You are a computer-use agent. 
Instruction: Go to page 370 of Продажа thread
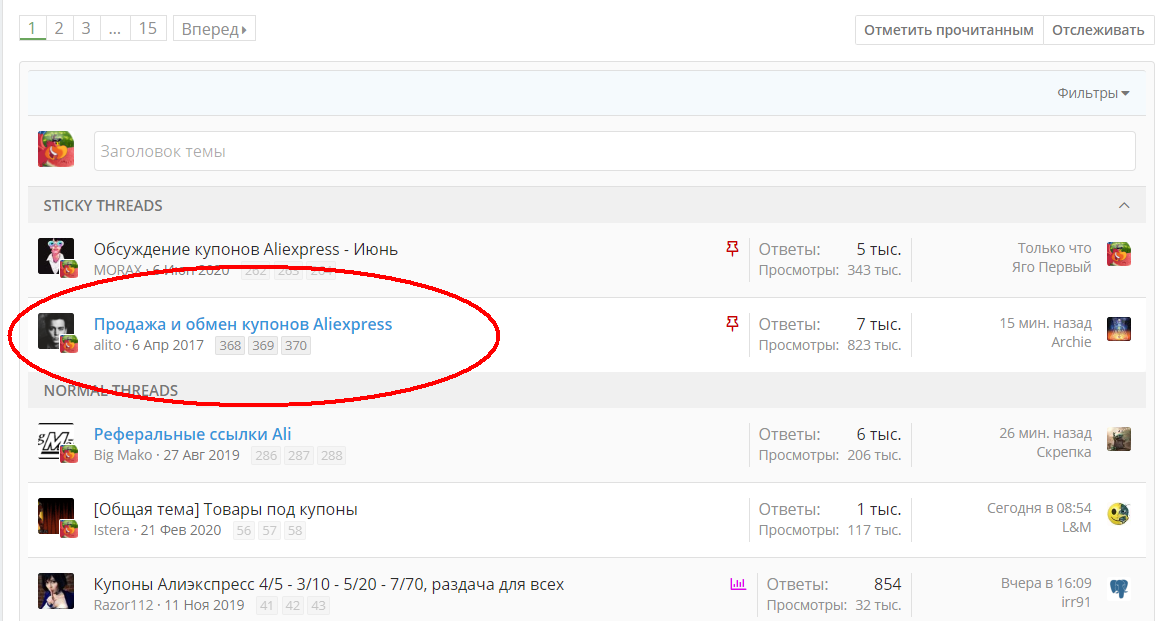[x=295, y=346]
